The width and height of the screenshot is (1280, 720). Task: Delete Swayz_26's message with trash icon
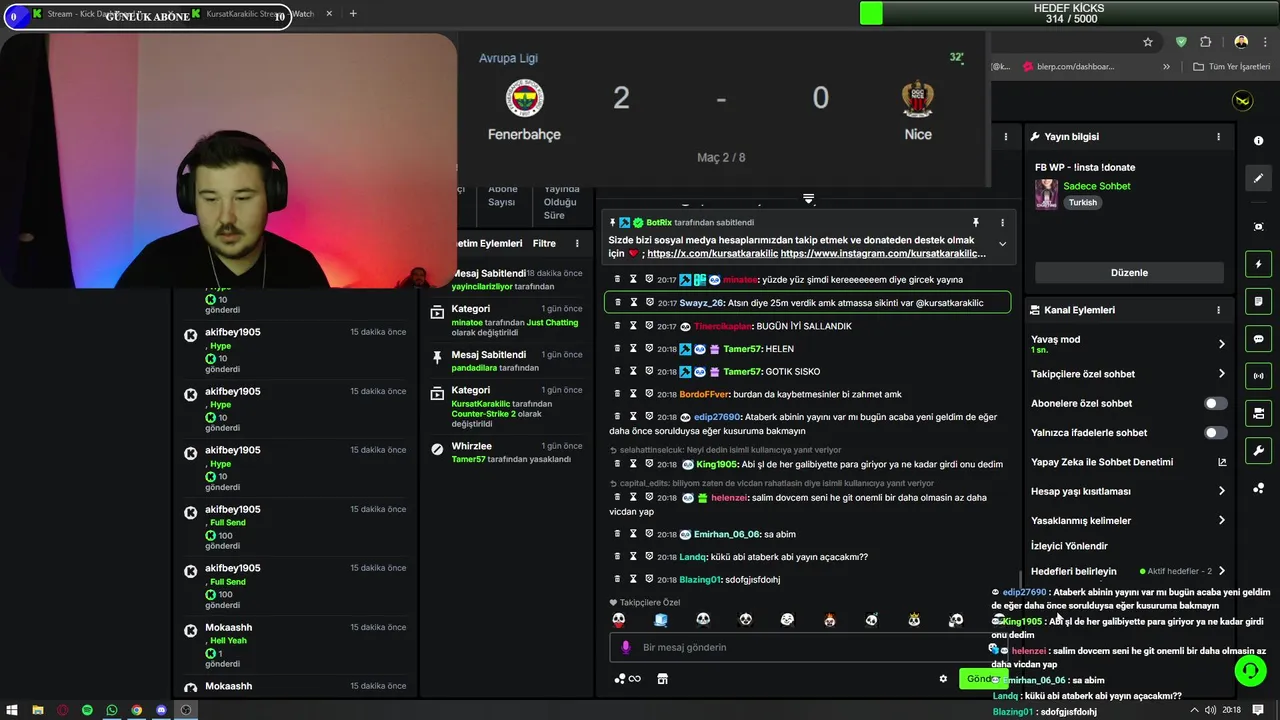click(x=617, y=302)
